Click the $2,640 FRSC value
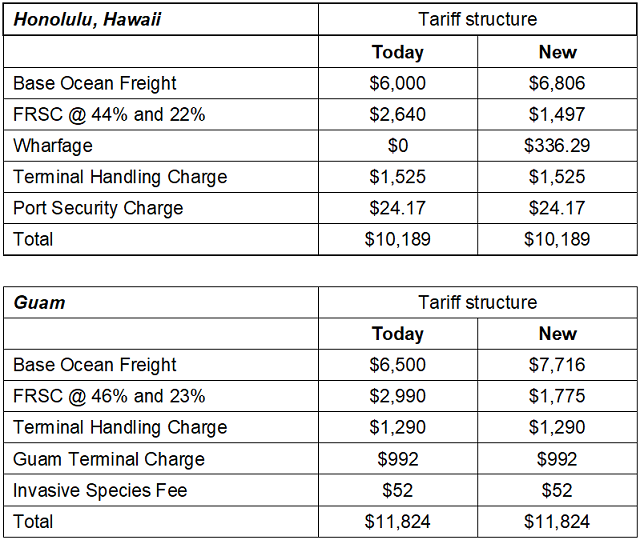The image size is (640, 540). click(x=397, y=114)
